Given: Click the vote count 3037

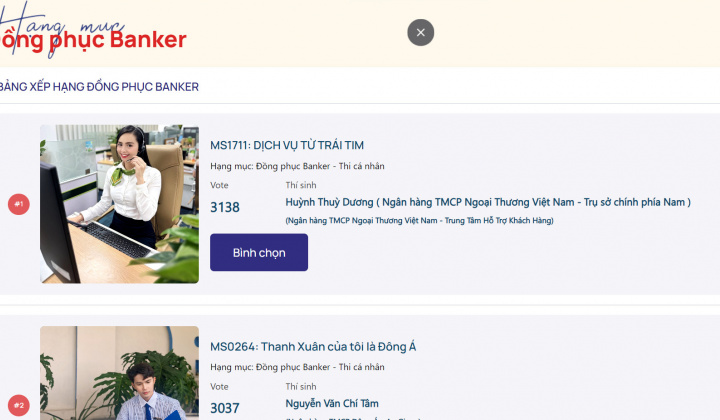Looking at the screenshot, I should 225,409.
